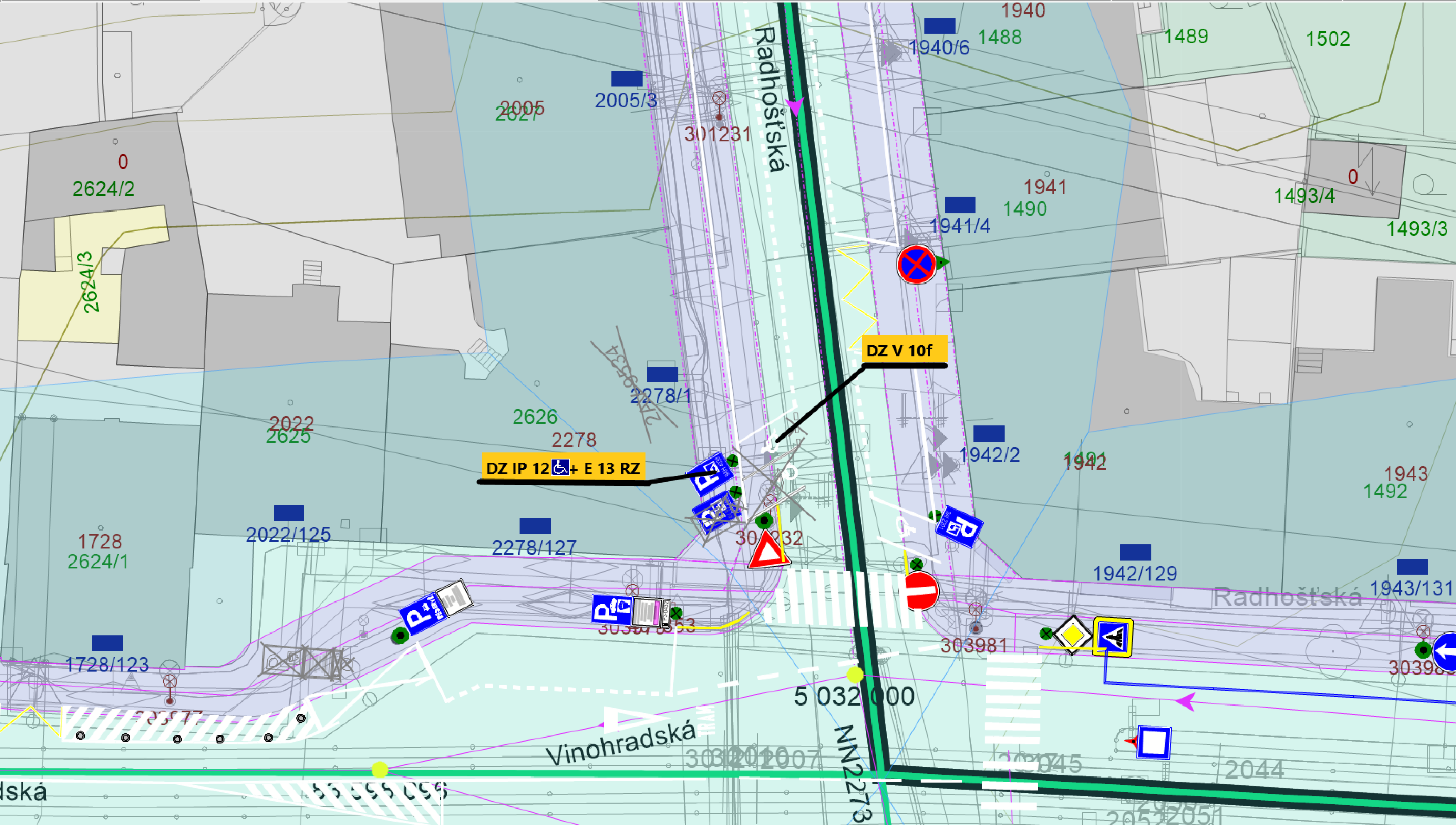Click the blue marker above 2278/1

(x=663, y=374)
